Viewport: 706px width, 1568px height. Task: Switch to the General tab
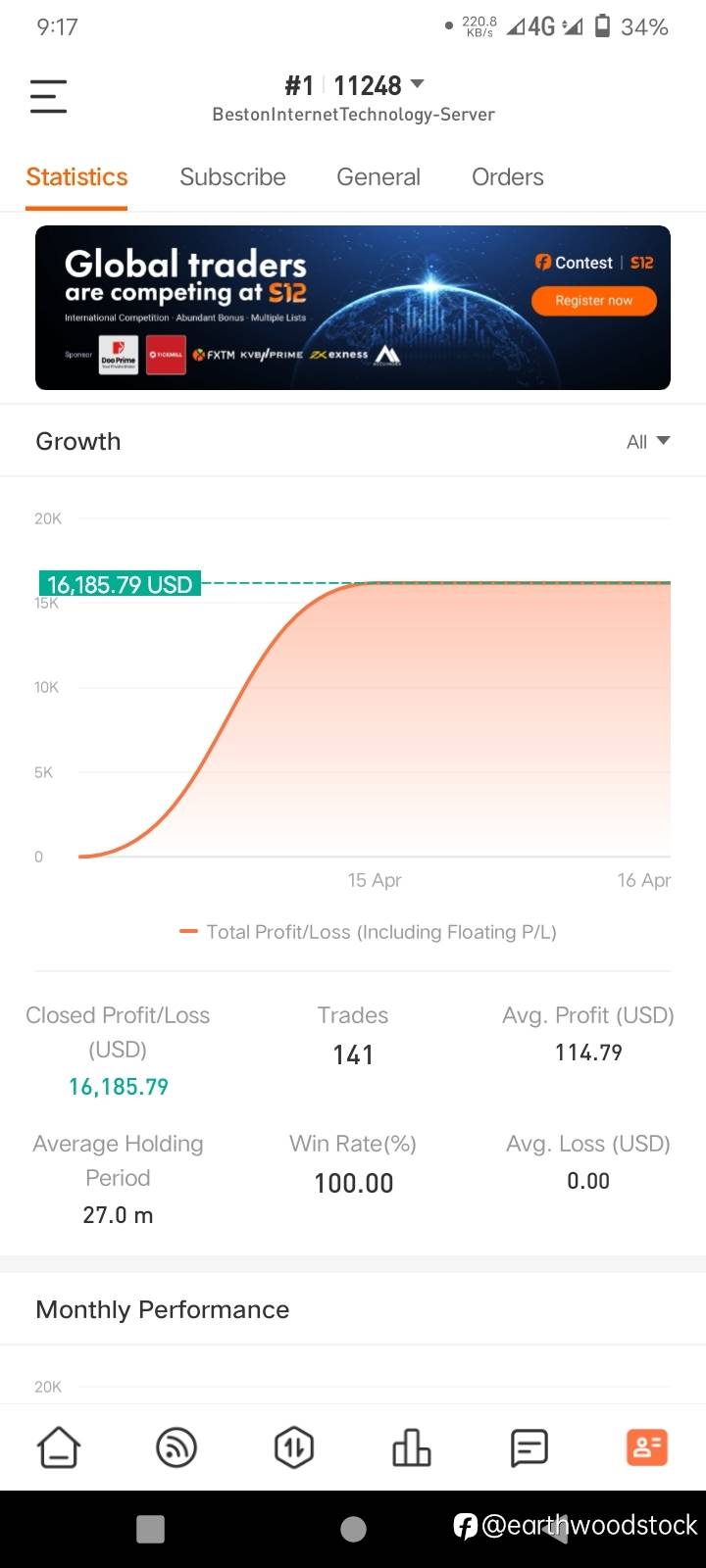click(x=378, y=177)
